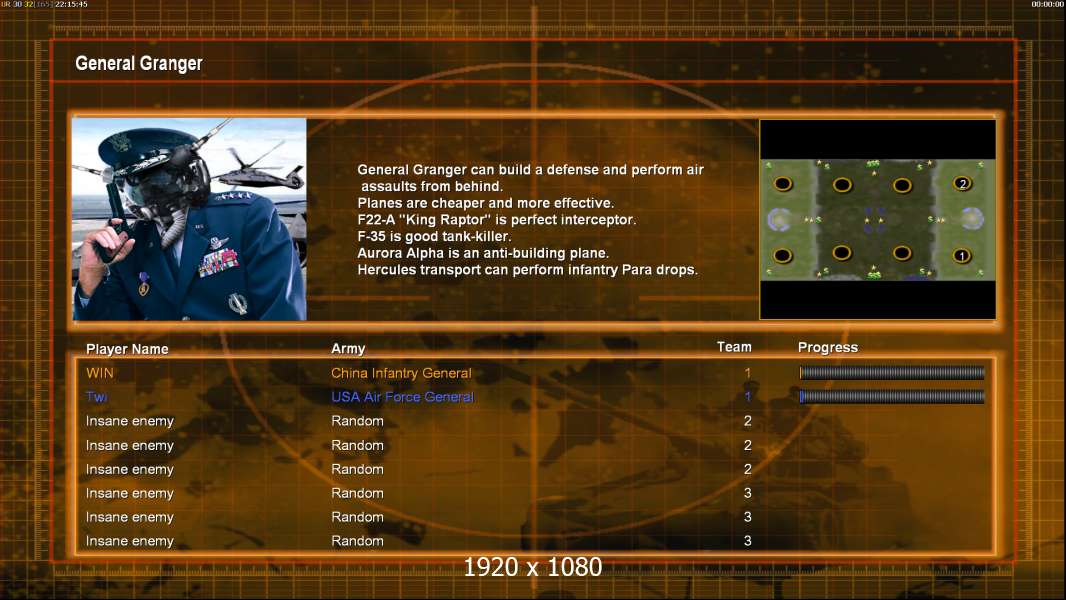Click the General Granger title text
The width and height of the screenshot is (1066, 600).
(x=139, y=63)
